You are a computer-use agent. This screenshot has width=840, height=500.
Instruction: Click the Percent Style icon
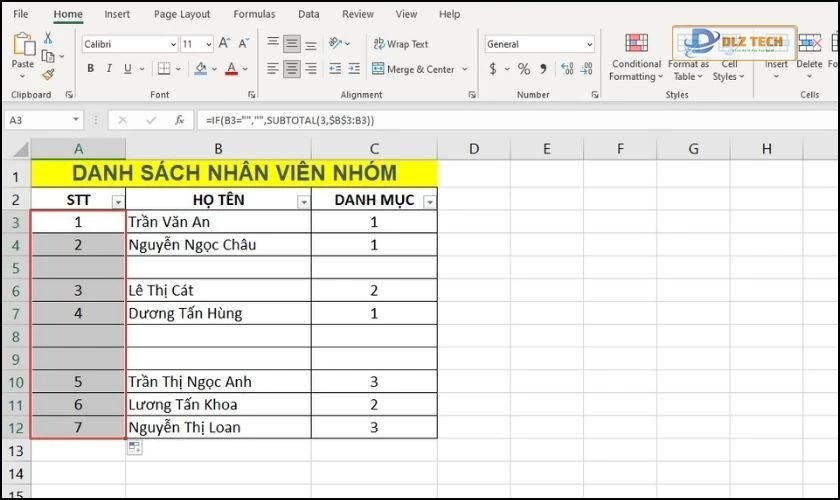click(x=524, y=69)
